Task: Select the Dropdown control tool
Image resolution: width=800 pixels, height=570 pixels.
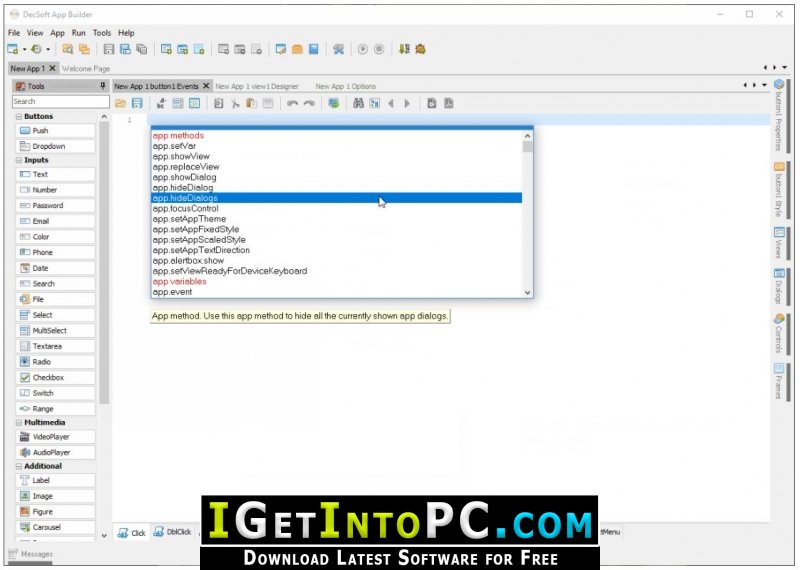Action: click(56, 146)
